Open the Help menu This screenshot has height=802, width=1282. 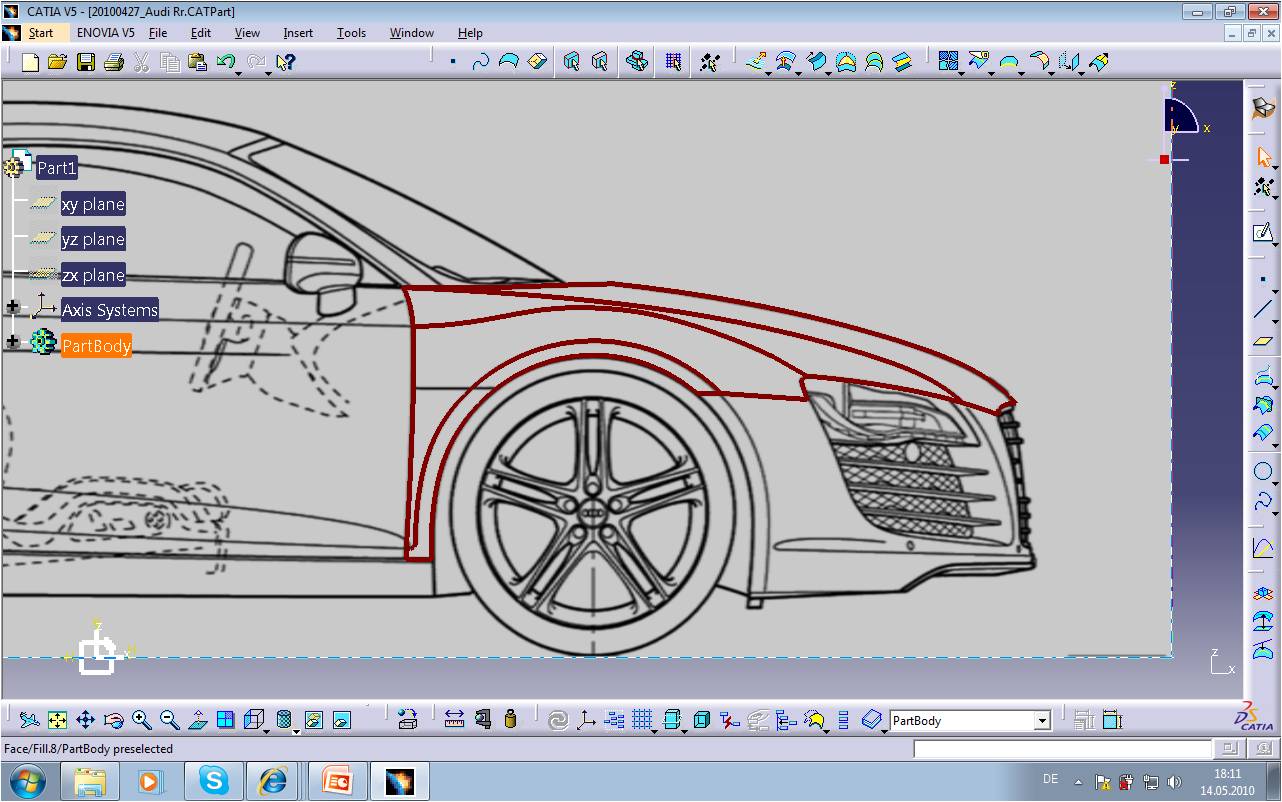470,33
